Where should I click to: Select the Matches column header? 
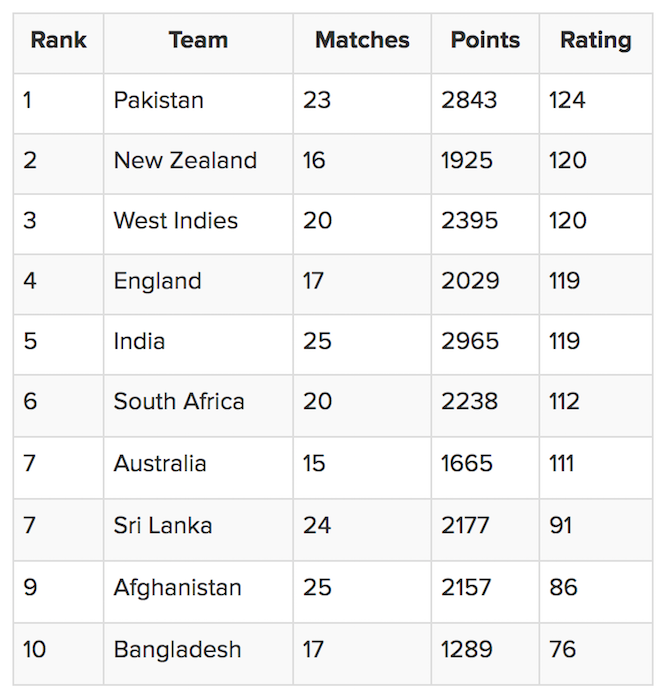[x=362, y=41]
